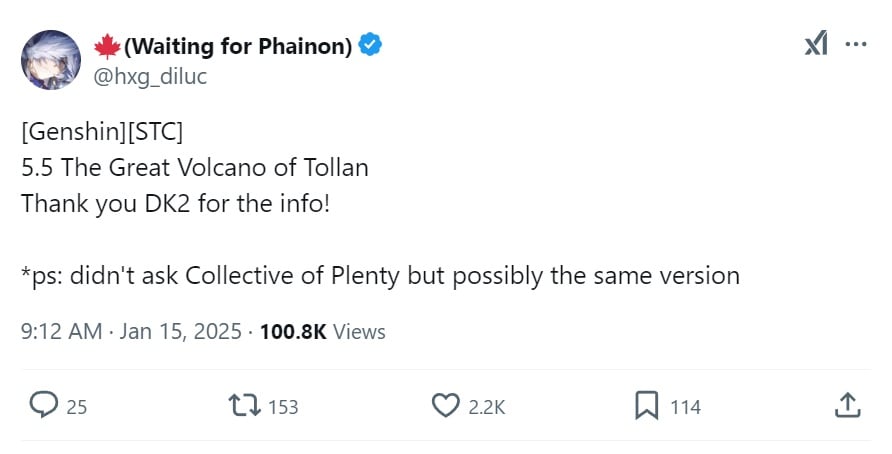Open the profile avatar picture

51,59
